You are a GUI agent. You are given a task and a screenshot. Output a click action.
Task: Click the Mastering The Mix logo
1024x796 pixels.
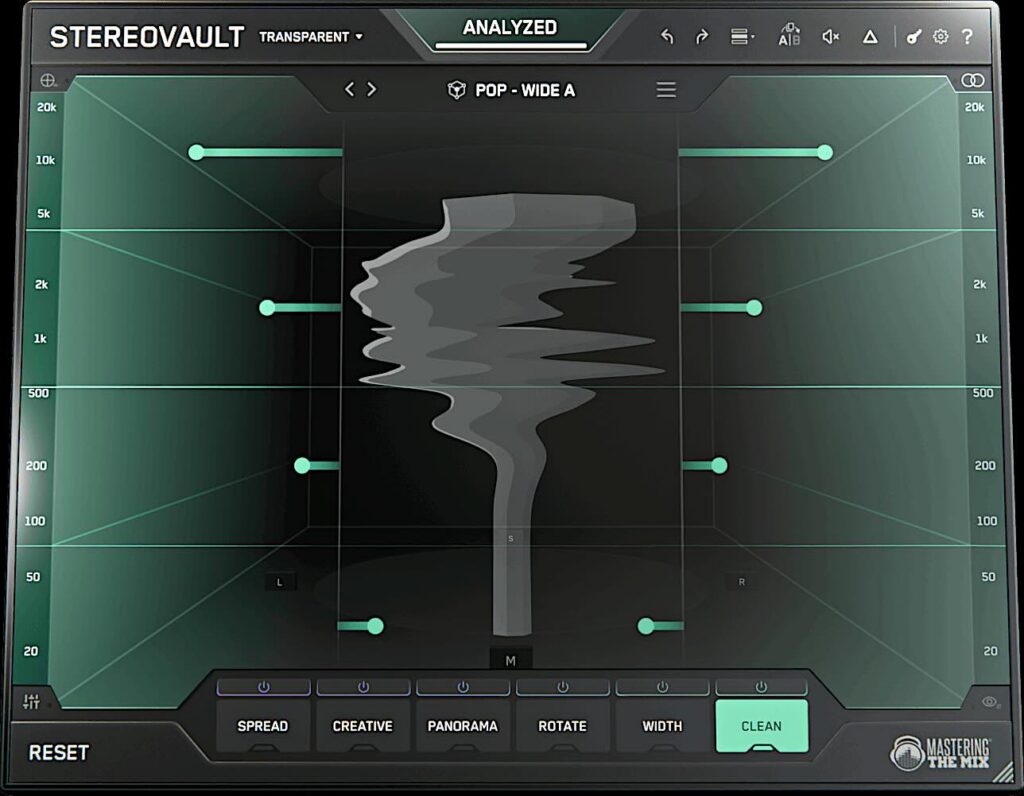click(940, 753)
